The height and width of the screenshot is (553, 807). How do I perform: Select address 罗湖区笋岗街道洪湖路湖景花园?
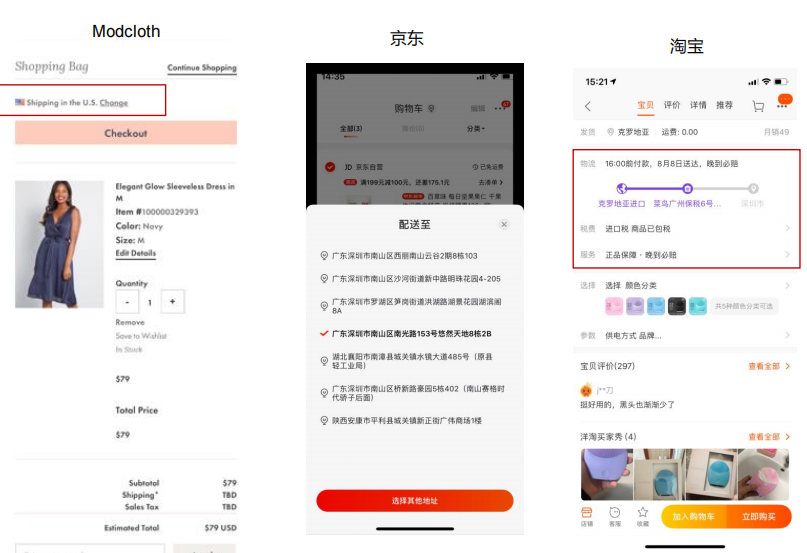(x=411, y=306)
